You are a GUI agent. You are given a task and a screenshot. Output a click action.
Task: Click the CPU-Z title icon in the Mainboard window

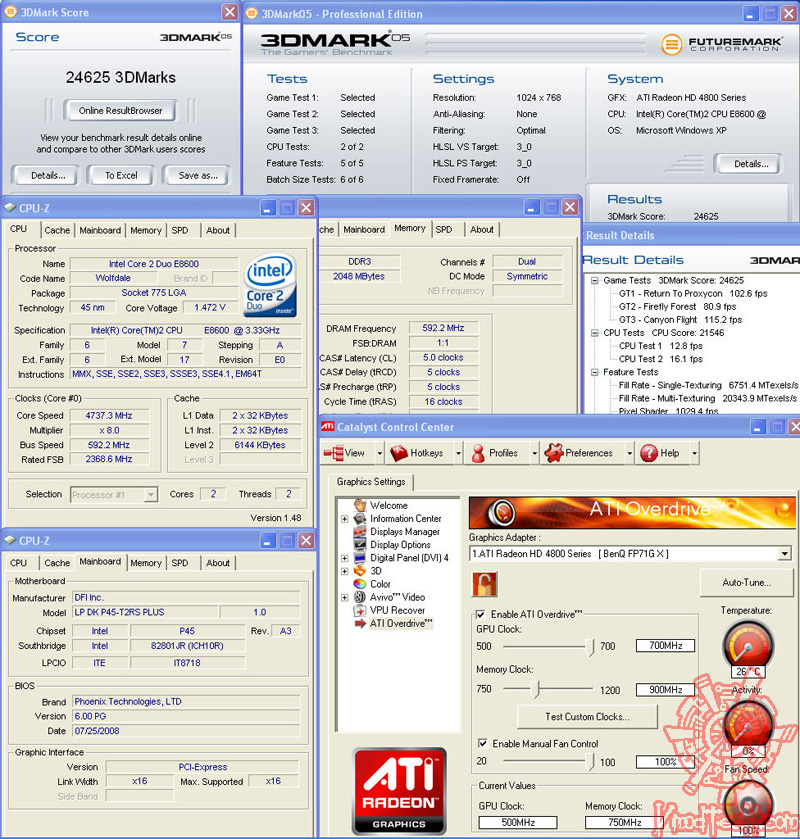[10, 540]
